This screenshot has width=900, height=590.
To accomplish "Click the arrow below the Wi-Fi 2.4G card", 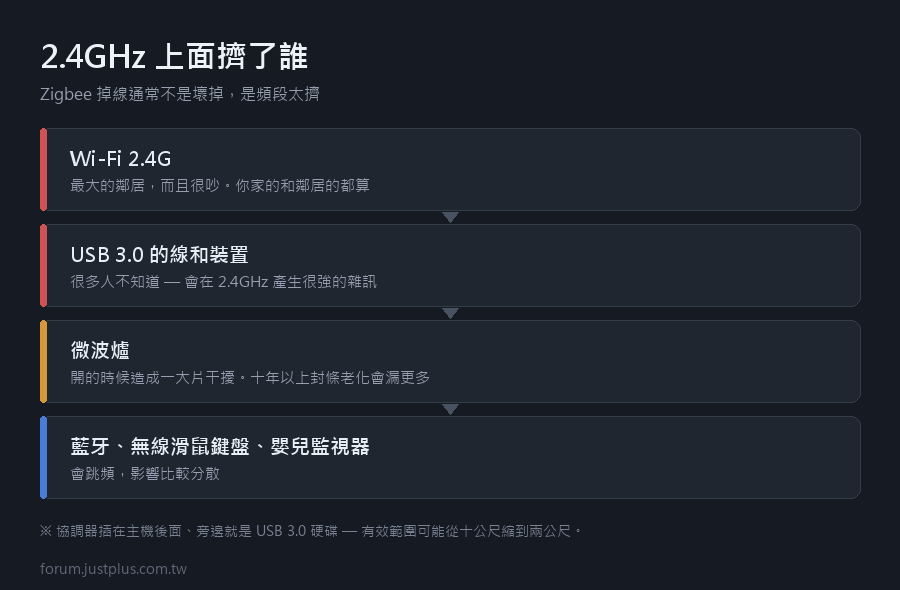I will click(x=451, y=218).
